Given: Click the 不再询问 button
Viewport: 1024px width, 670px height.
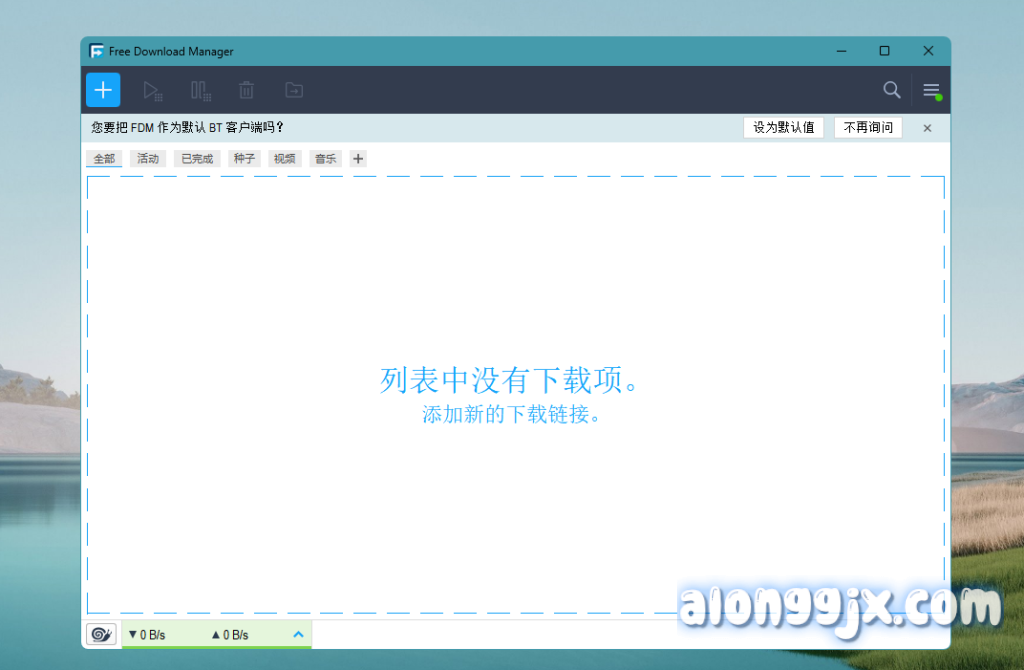Looking at the screenshot, I should coord(868,128).
